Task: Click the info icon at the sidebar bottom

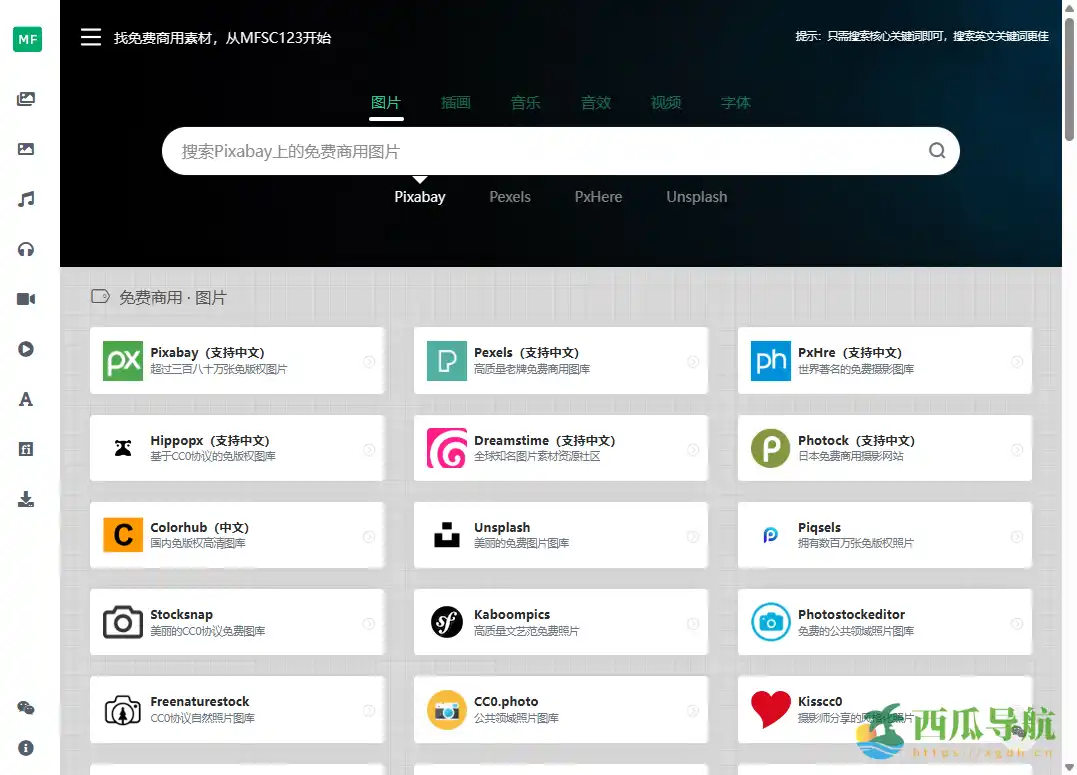Action: pos(27,747)
